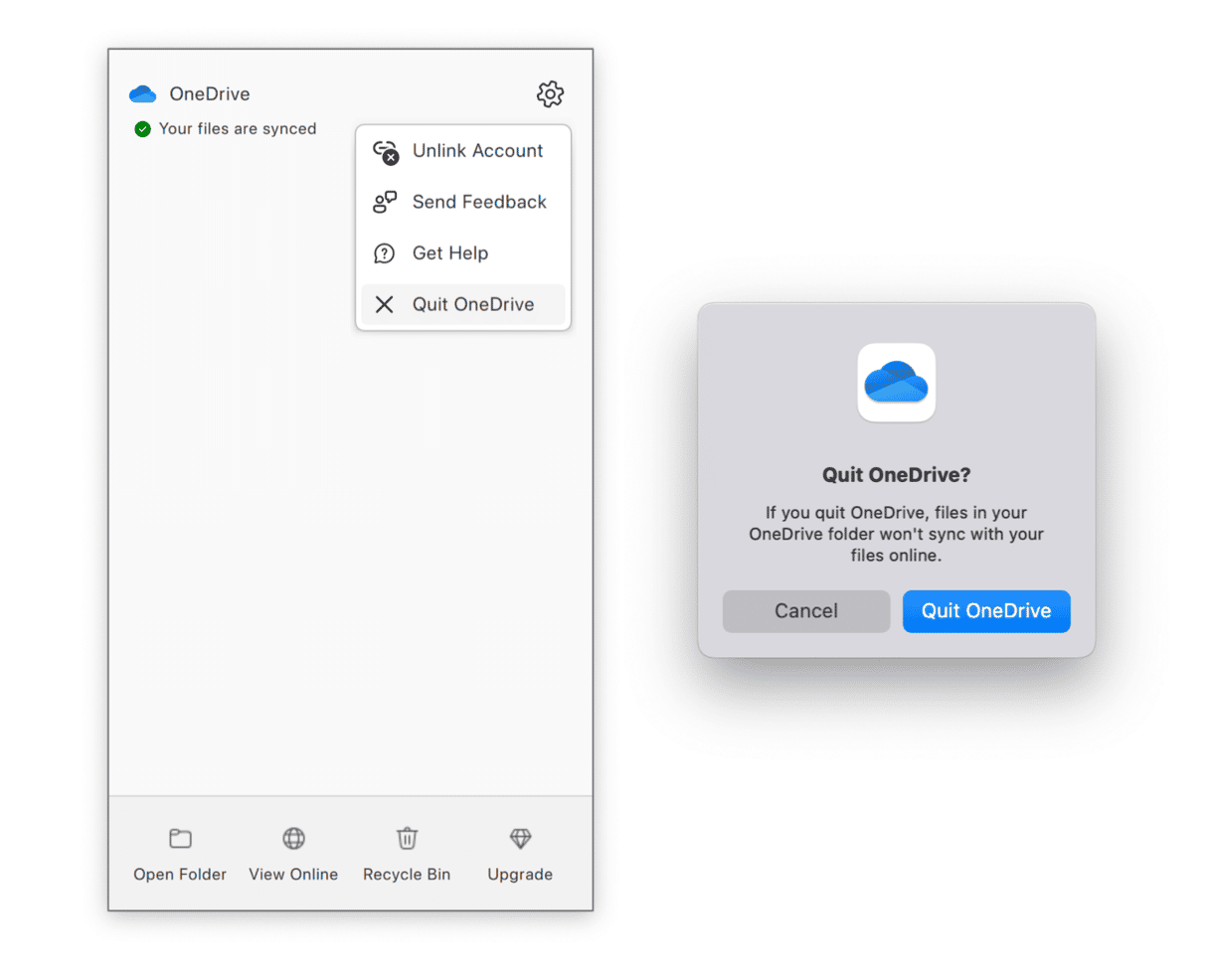Click the dialog message about files not syncing

(897, 534)
